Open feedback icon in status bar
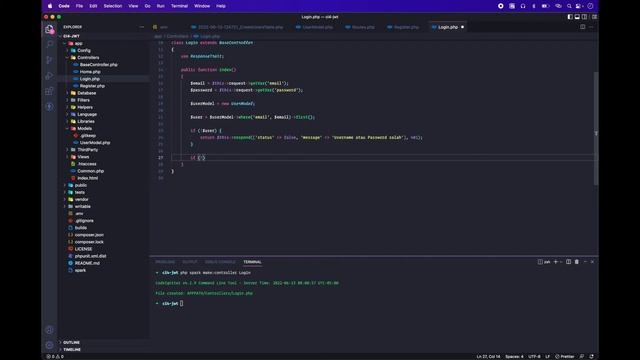This screenshot has height=360, width=640. point(582,356)
